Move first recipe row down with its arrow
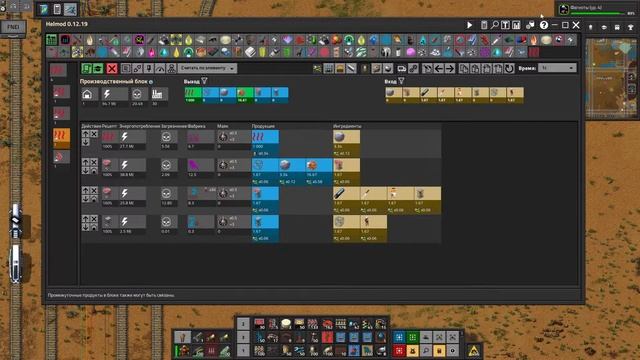Viewport: 640px width, 360px height. pyautogui.click(x=85, y=142)
